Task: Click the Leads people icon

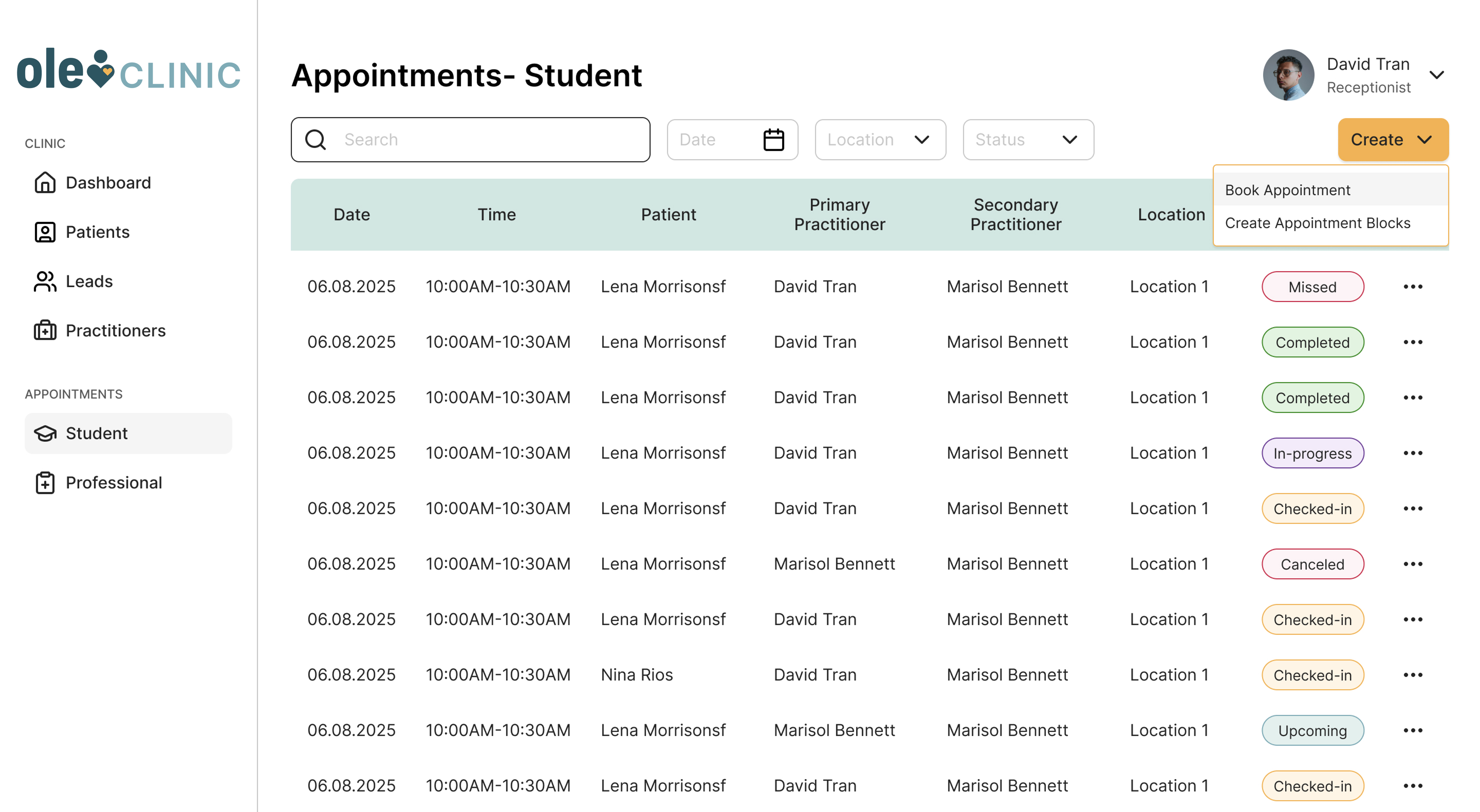Action: (x=45, y=281)
